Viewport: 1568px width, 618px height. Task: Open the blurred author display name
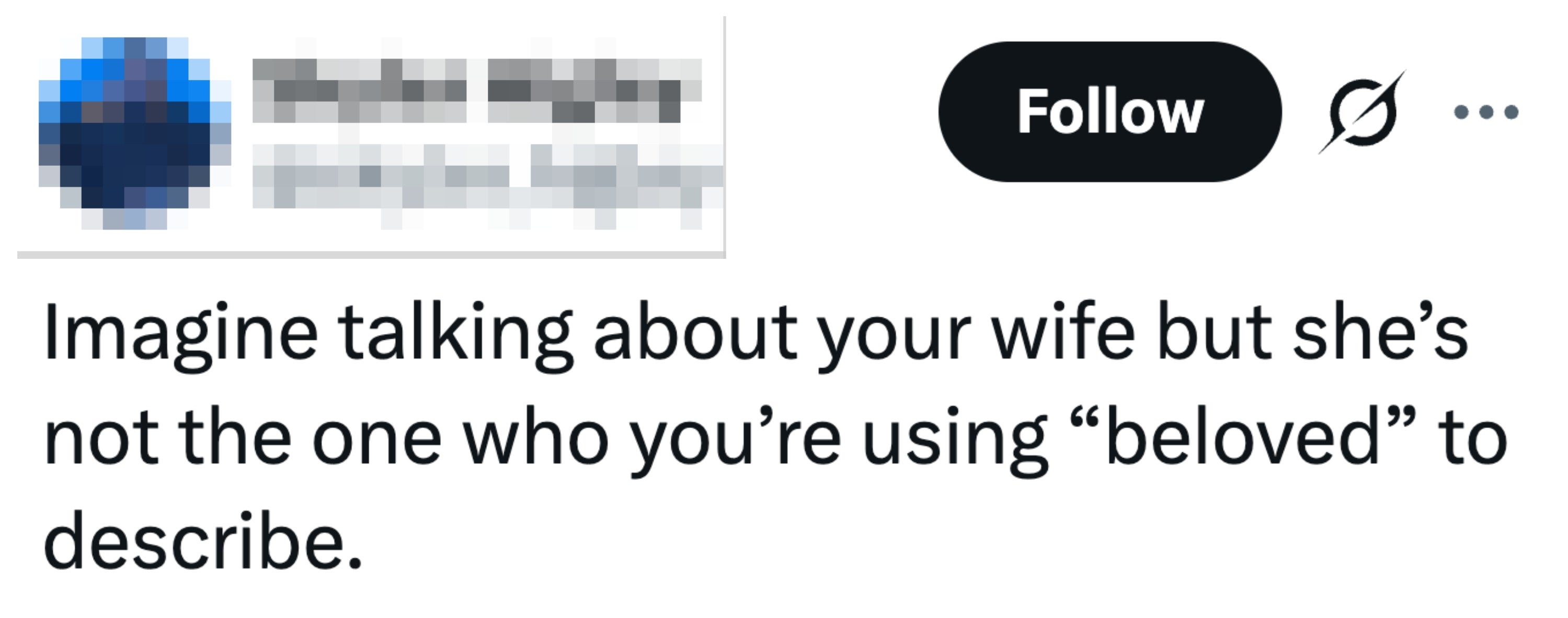(x=477, y=91)
